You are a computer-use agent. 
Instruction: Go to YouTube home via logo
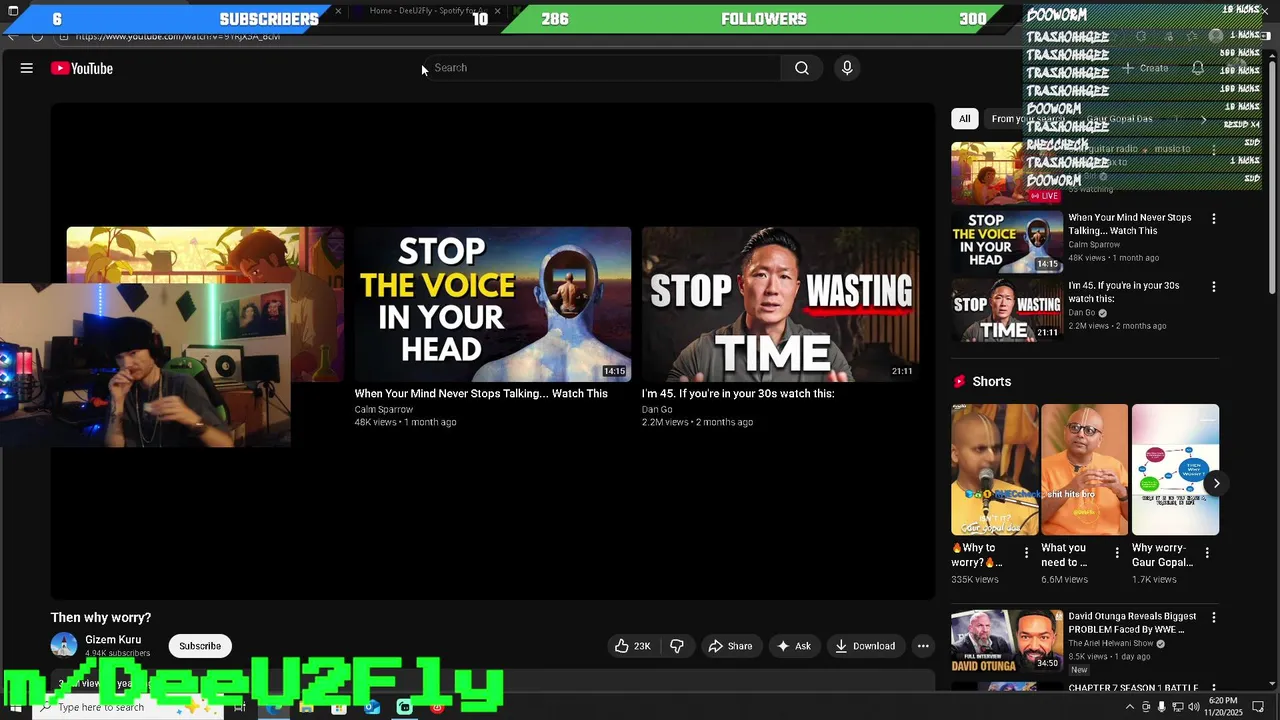point(82,68)
